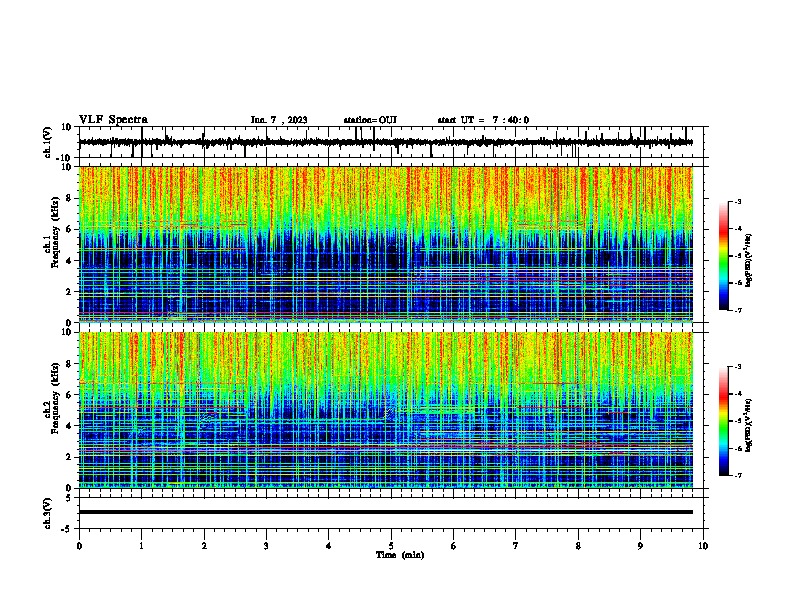Click time axis tick label "6"

454,546
